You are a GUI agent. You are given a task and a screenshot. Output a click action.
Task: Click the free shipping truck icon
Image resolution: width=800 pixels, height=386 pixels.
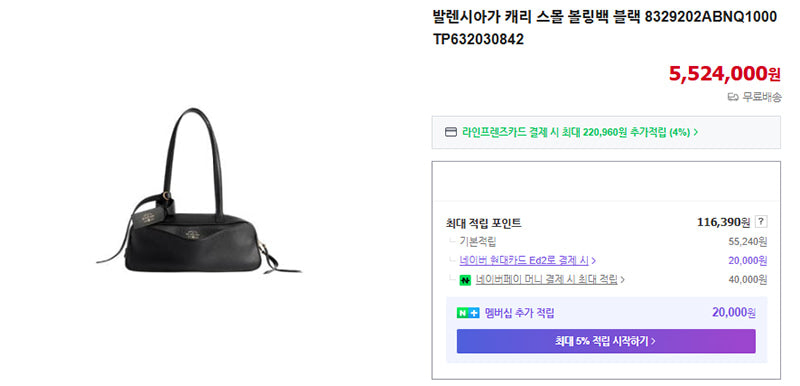[733, 97]
